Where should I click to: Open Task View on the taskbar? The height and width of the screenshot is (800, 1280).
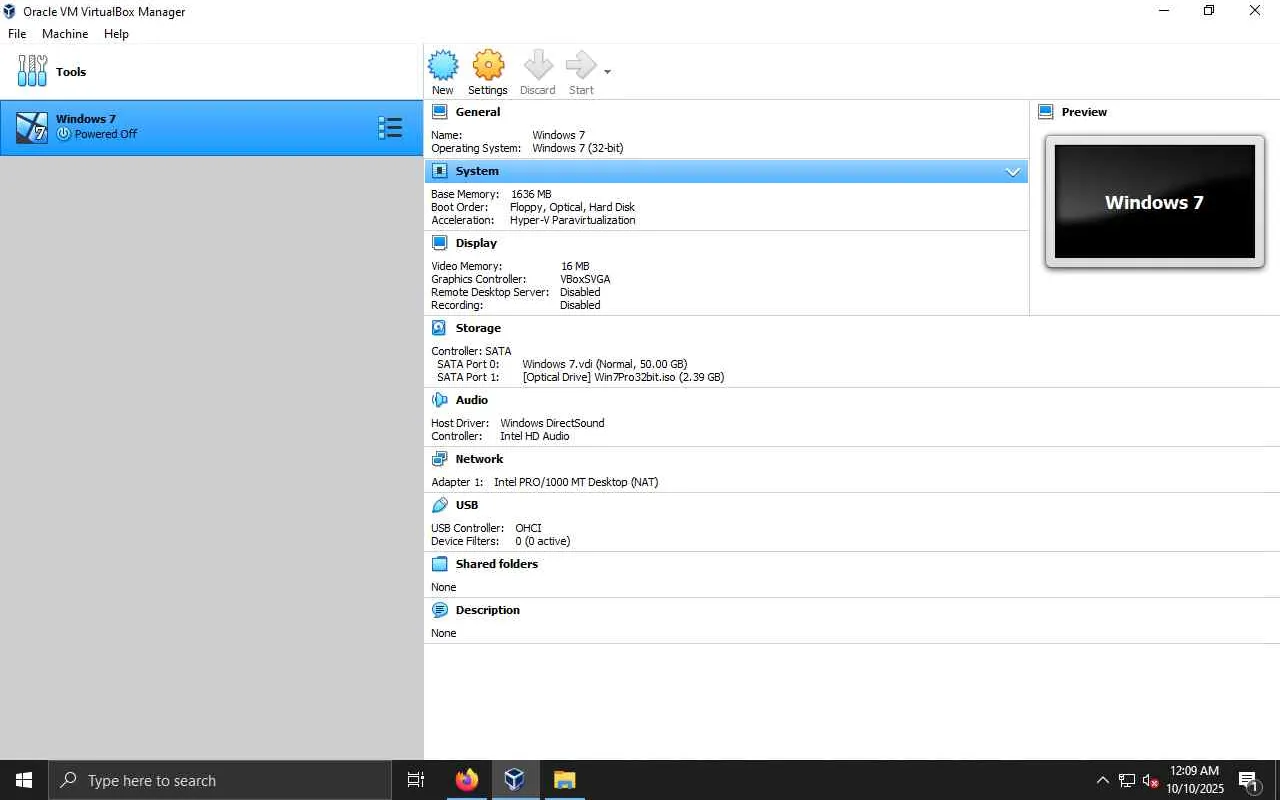[416, 780]
